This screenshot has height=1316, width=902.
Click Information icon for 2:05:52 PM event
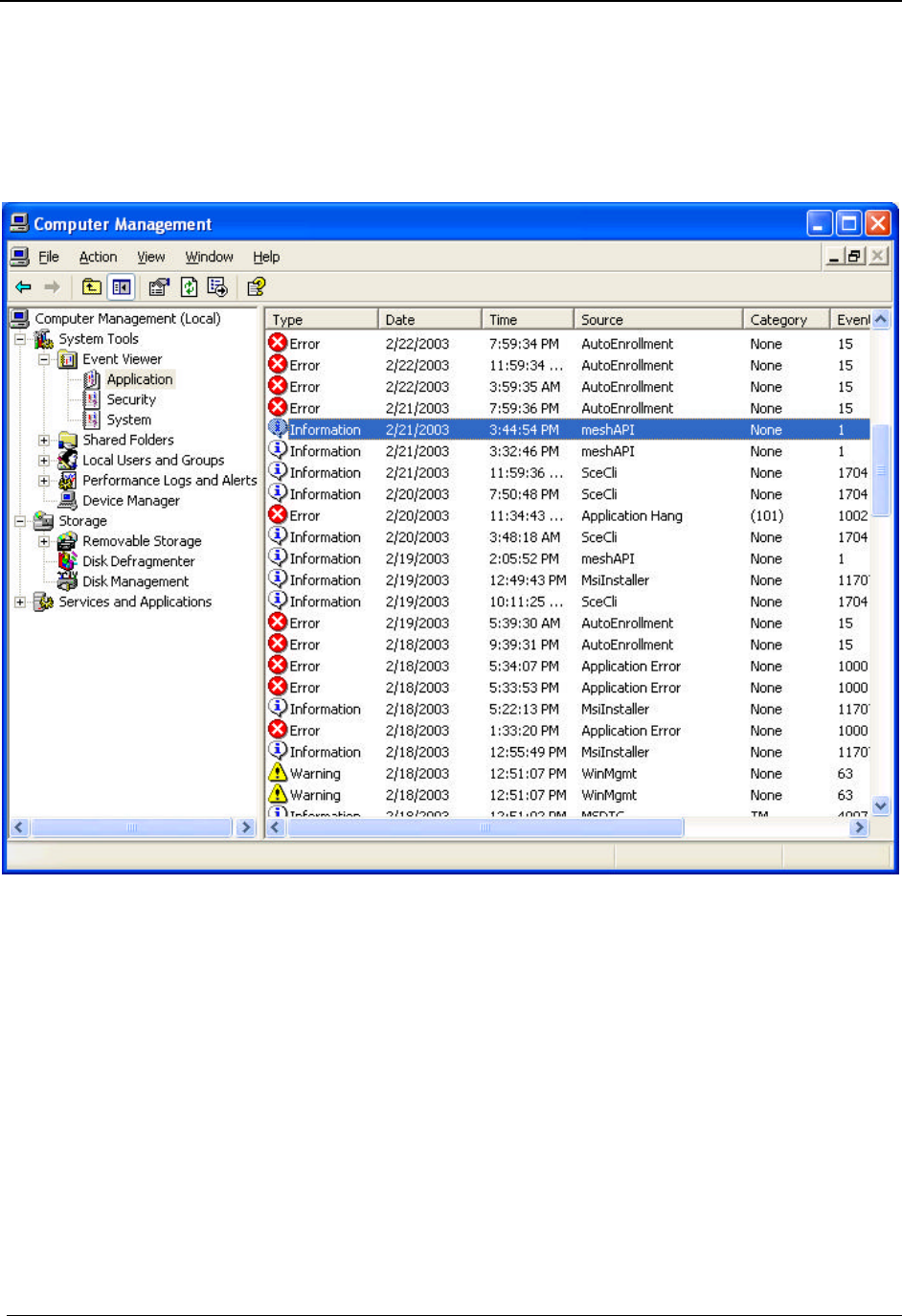point(278,557)
